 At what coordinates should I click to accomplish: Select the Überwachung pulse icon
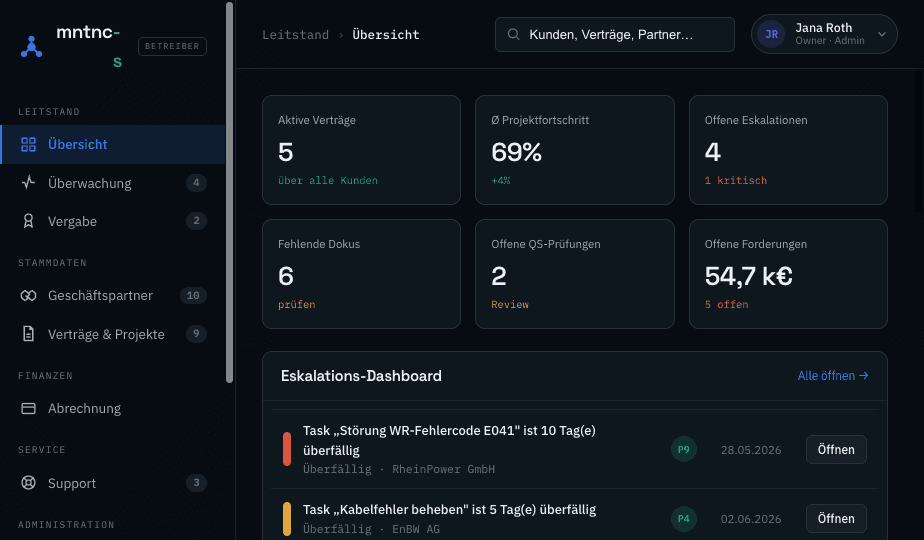click(28, 183)
